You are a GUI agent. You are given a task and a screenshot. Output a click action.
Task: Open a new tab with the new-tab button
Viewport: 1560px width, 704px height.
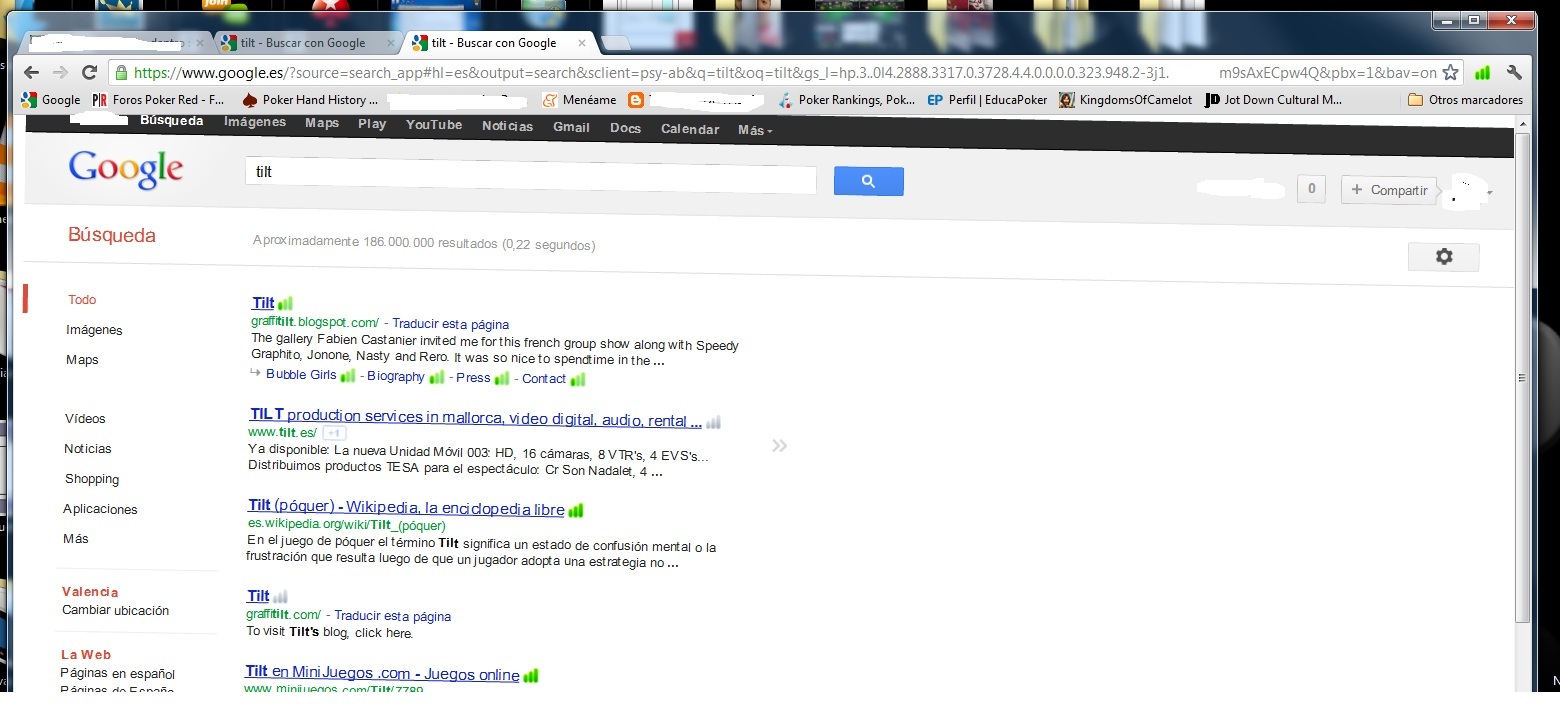[x=615, y=43]
